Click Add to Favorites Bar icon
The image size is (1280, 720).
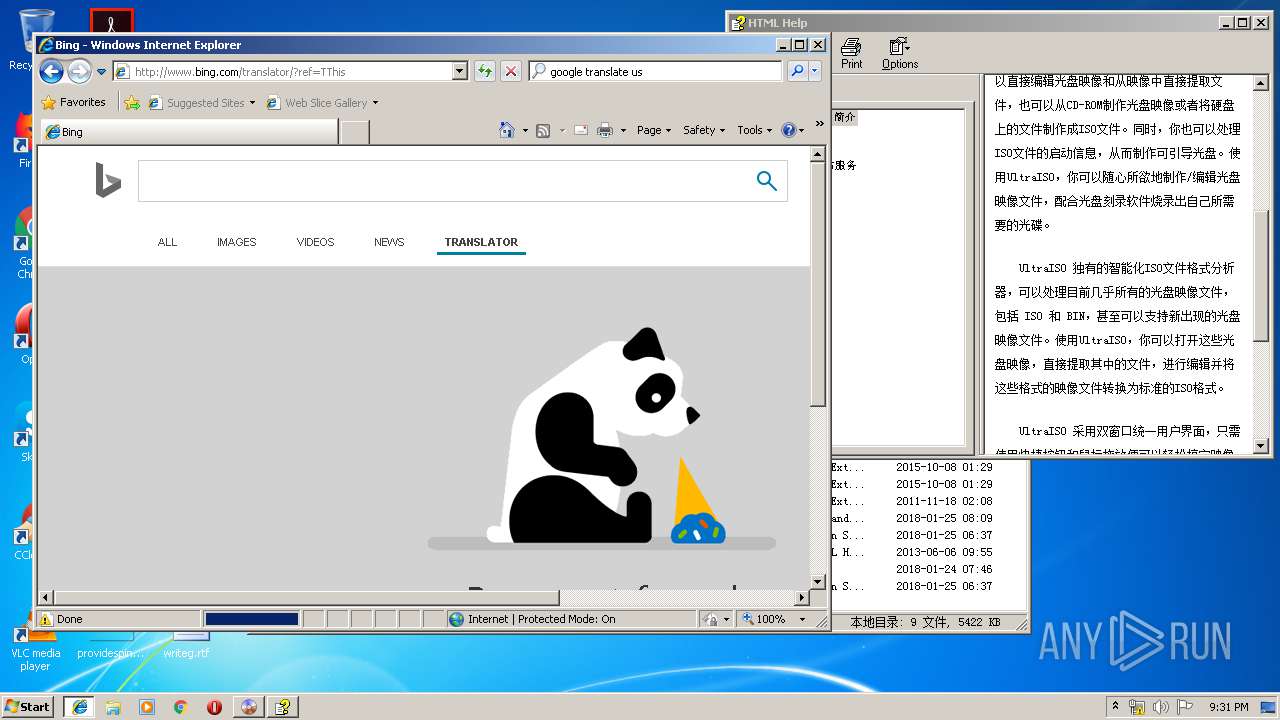pyautogui.click(x=131, y=102)
